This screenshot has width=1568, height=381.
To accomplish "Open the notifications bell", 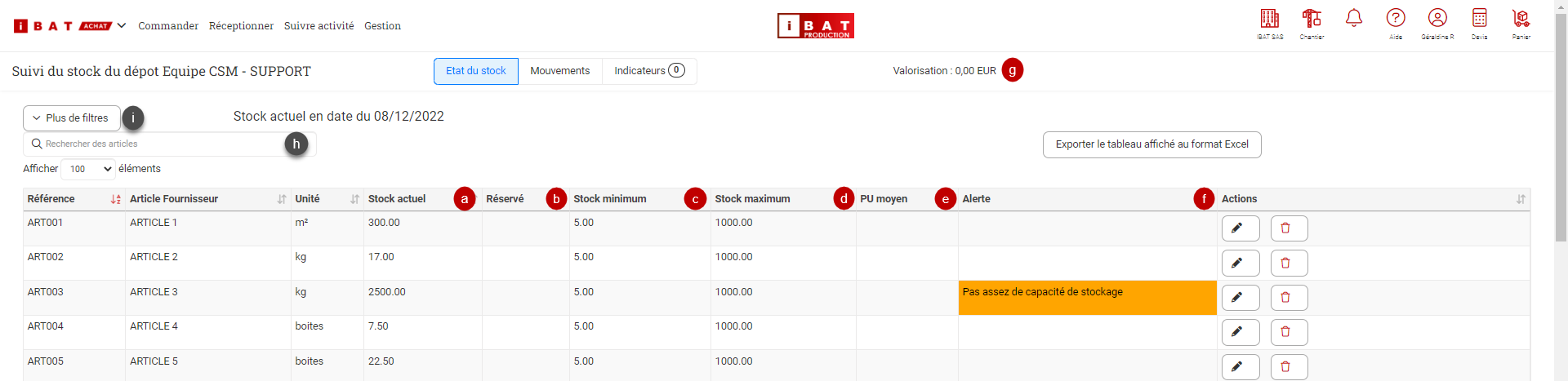I will pos(1354,19).
